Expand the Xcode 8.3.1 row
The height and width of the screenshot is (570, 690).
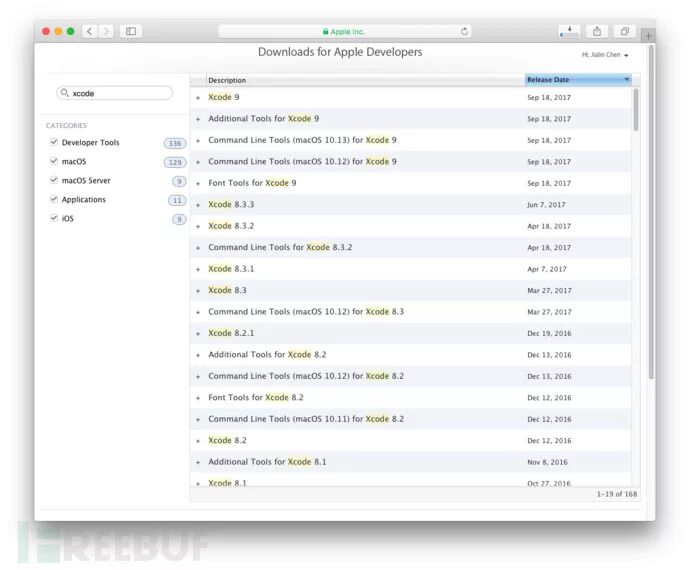pos(198,269)
